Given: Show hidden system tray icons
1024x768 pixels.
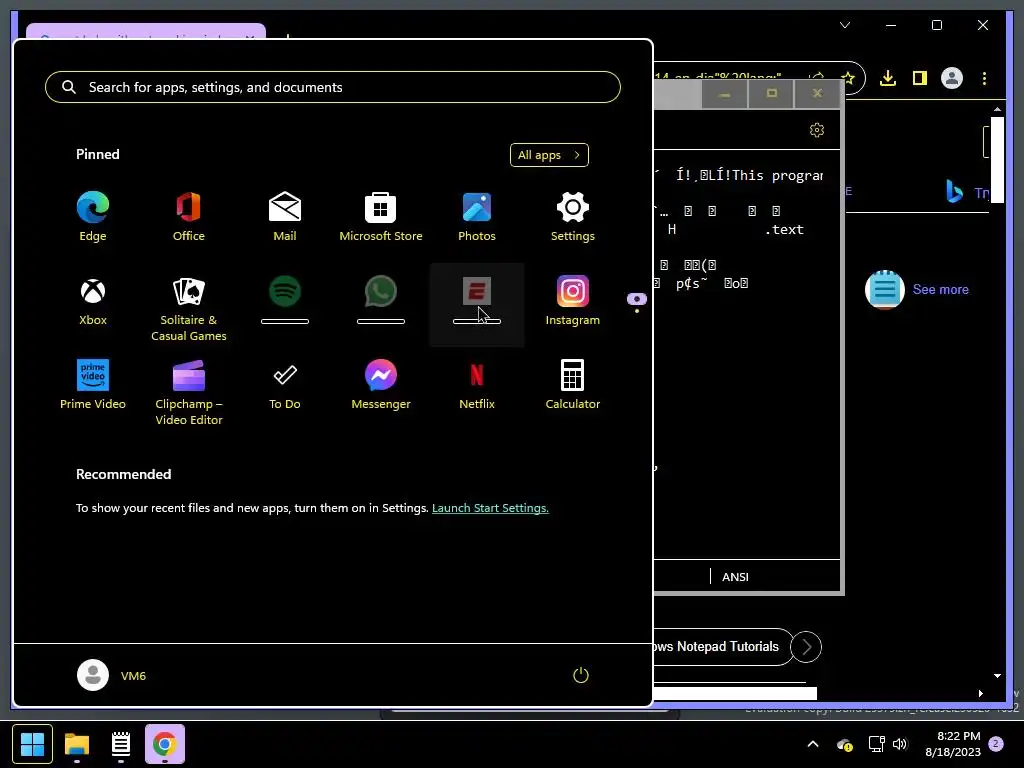Looking at the screenshot, I should (813, 744).
